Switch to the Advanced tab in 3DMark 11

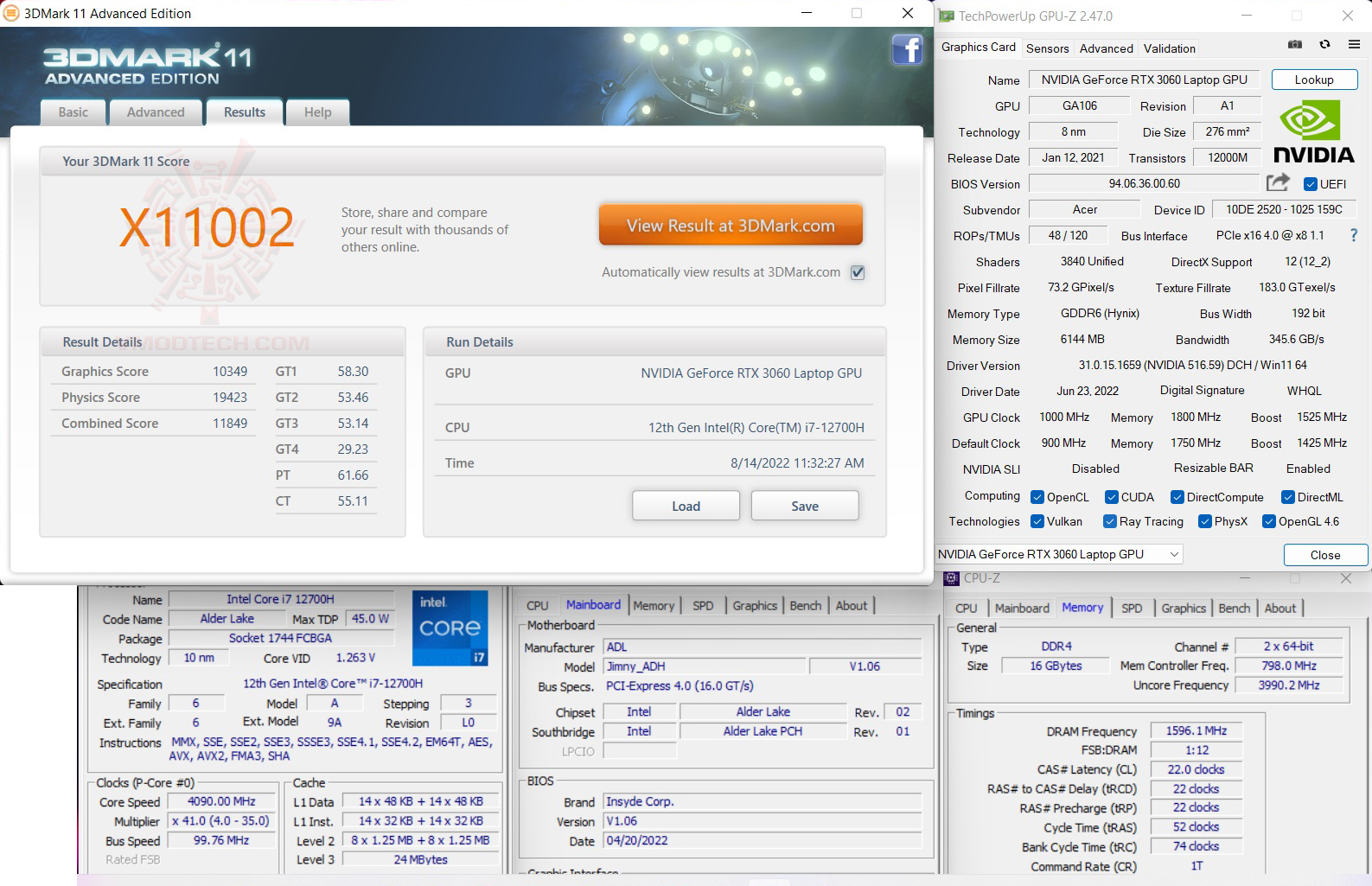click(156, 112)
